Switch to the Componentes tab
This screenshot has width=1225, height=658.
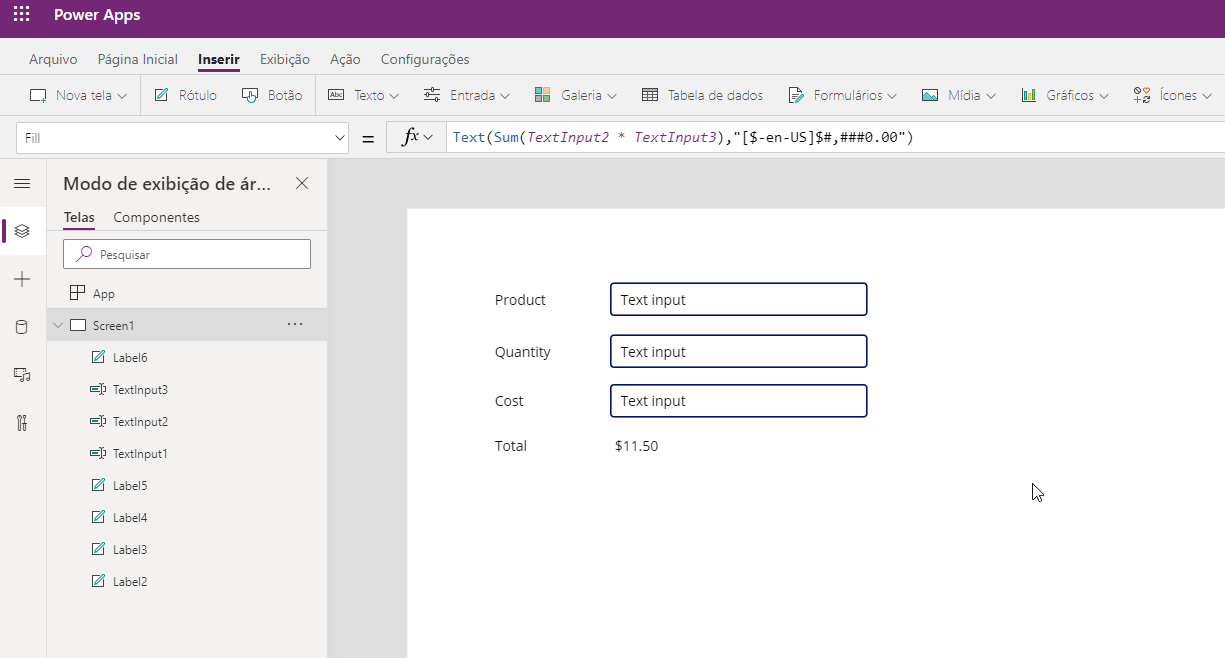pos(156,217)
